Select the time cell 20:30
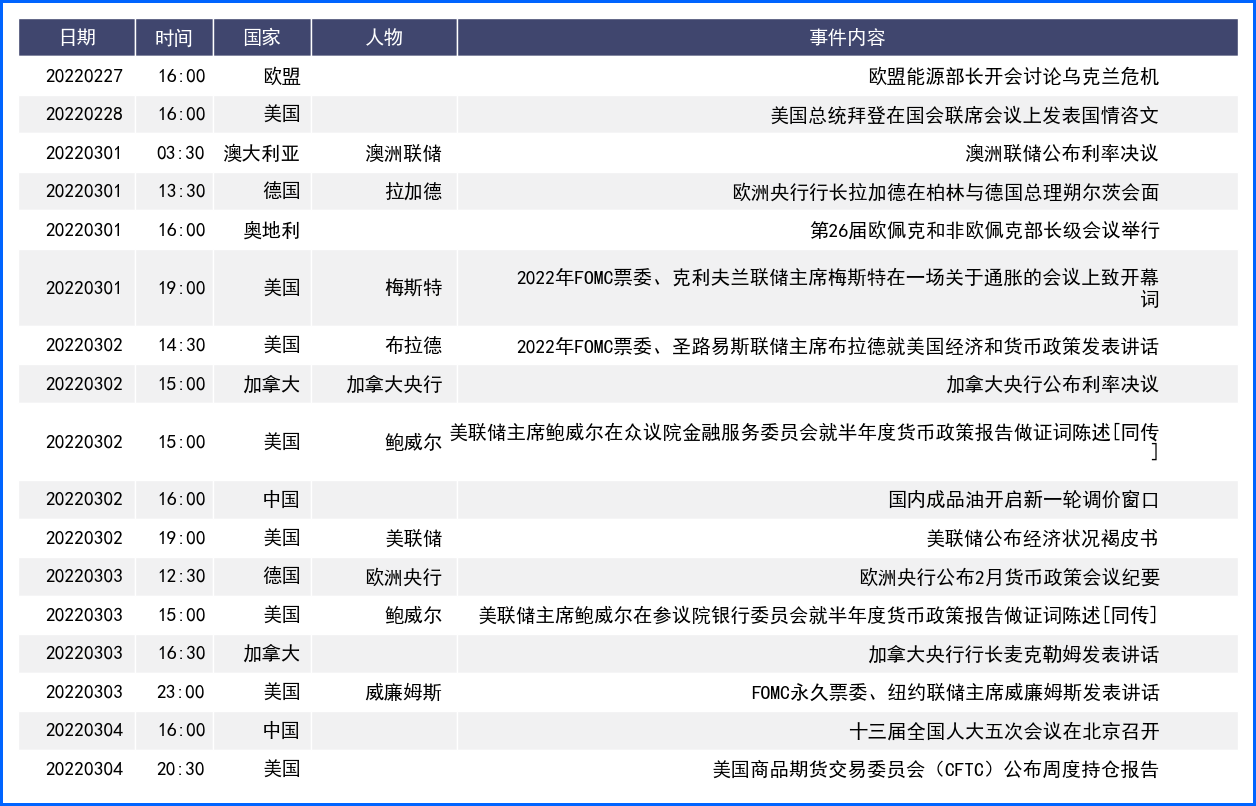This screenshot has height=806, width=1256. coord(181,769)
